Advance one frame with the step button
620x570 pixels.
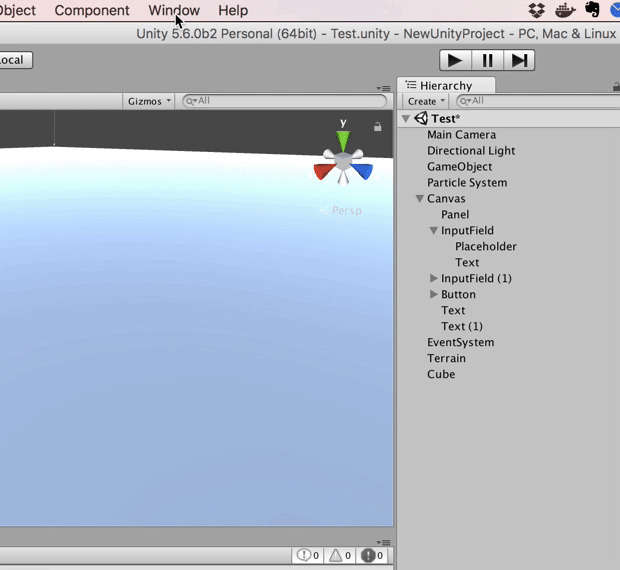519,60
